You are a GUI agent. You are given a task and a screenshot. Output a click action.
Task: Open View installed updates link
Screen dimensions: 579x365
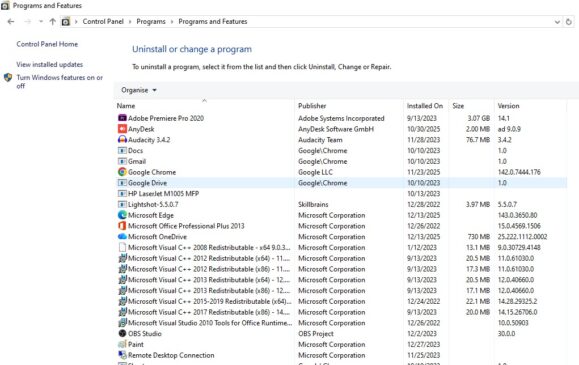pyautogui.click(x=49, y=64)
